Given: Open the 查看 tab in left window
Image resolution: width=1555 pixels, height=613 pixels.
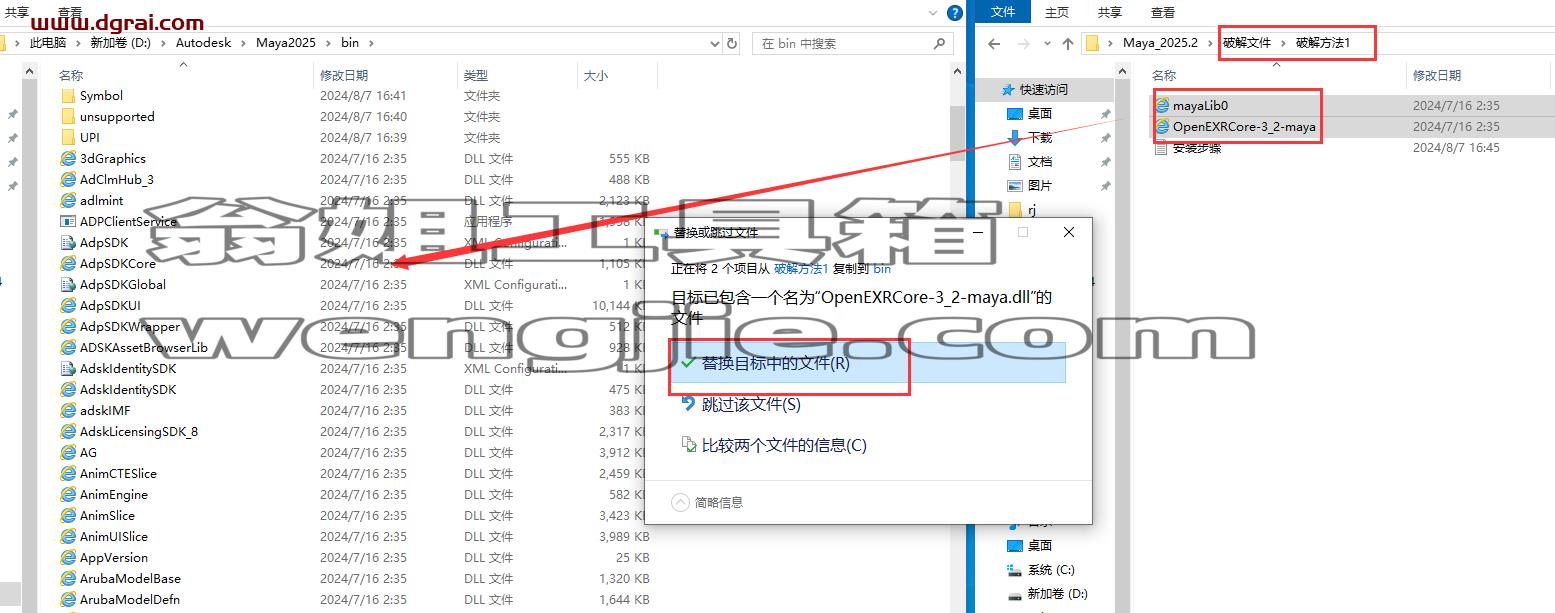Looking at the screenshot, I should [70, 12].
